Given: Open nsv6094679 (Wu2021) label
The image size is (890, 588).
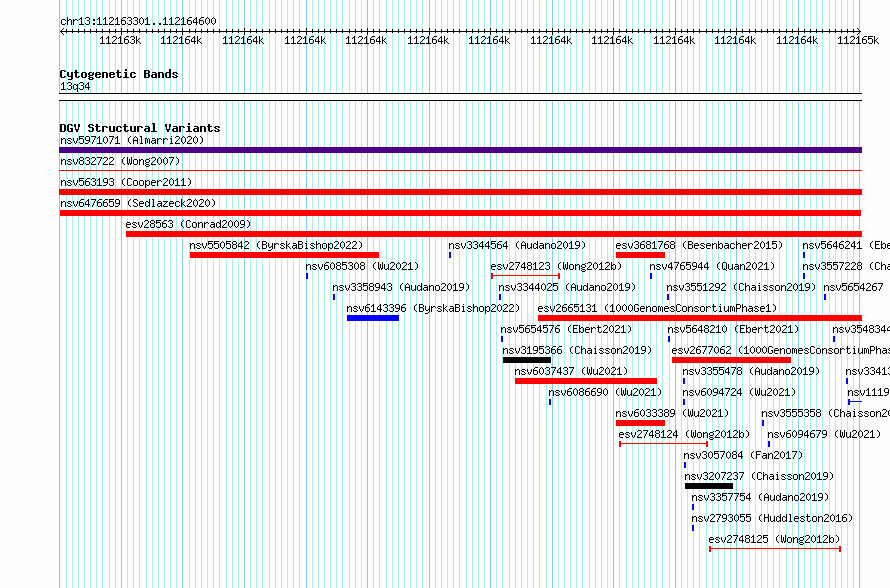Looking at the screenshot, I should [824, 434].
